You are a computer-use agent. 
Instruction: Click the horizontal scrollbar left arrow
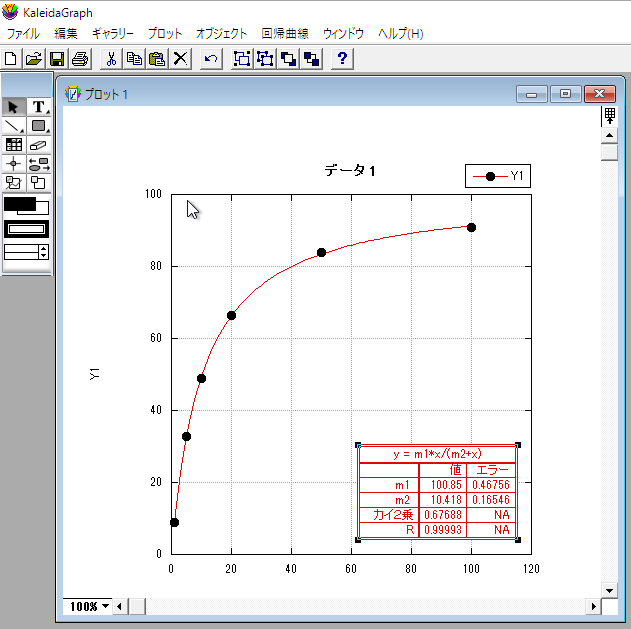point(120,606)
